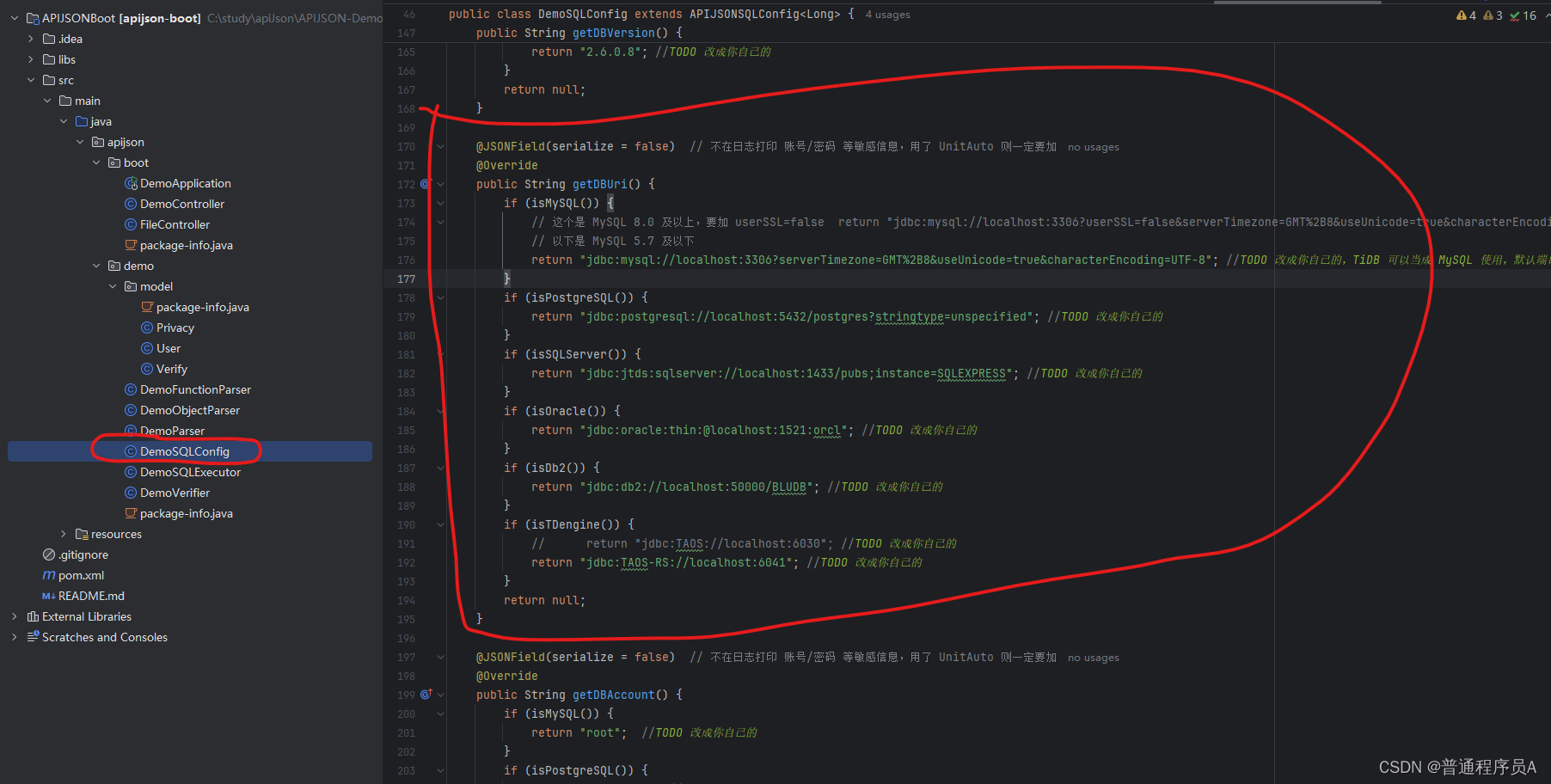Fold the isTDengine block at line 190

tap(440, 524)
